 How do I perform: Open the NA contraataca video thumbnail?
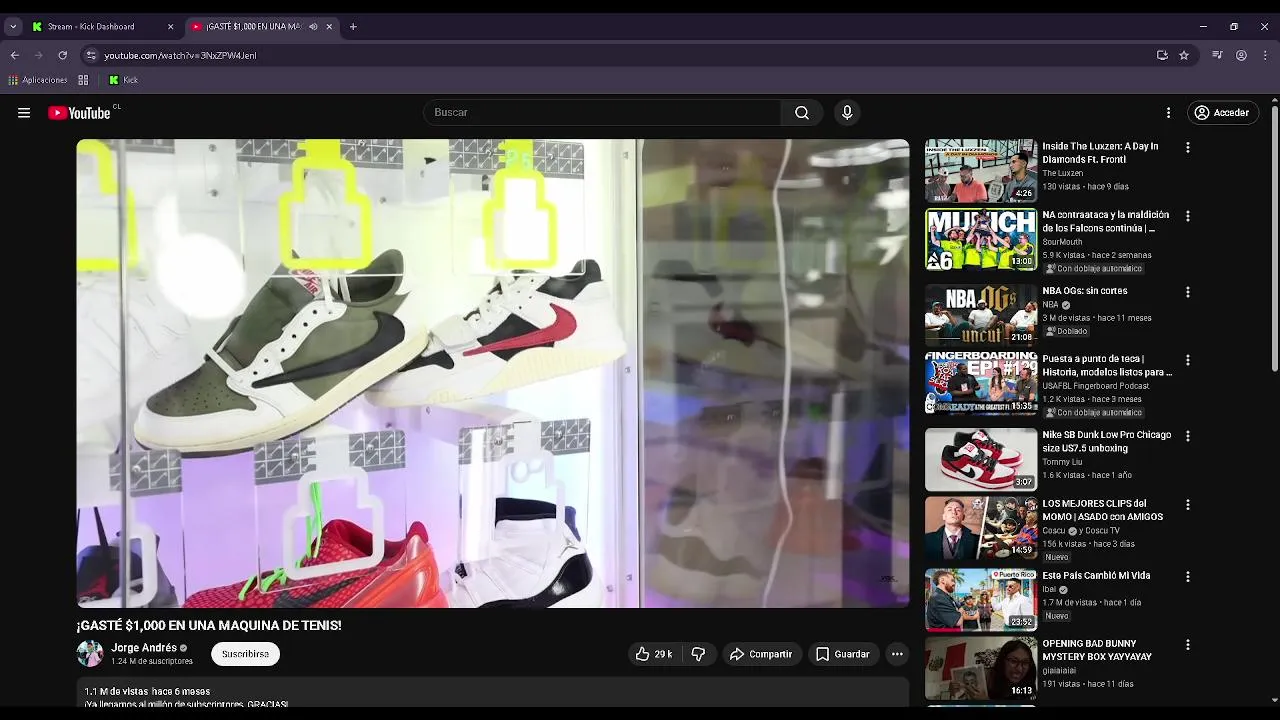981,240
